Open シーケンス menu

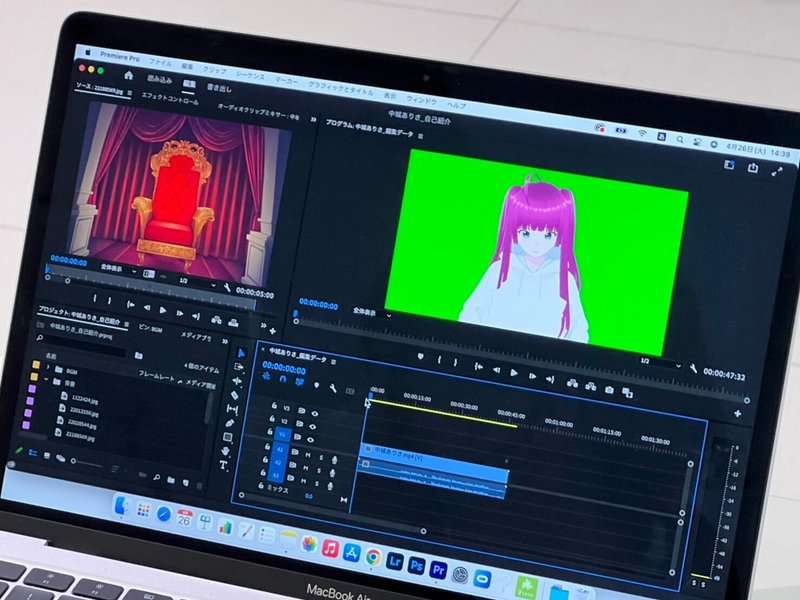tap(249, 76)
